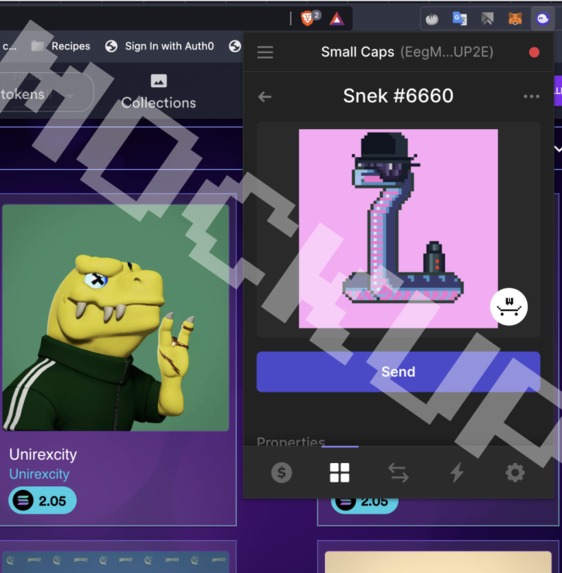This screenshot has height=573, width=562.
Task: Open the Phantom ghost extension icon
Action: coord(543,18)
